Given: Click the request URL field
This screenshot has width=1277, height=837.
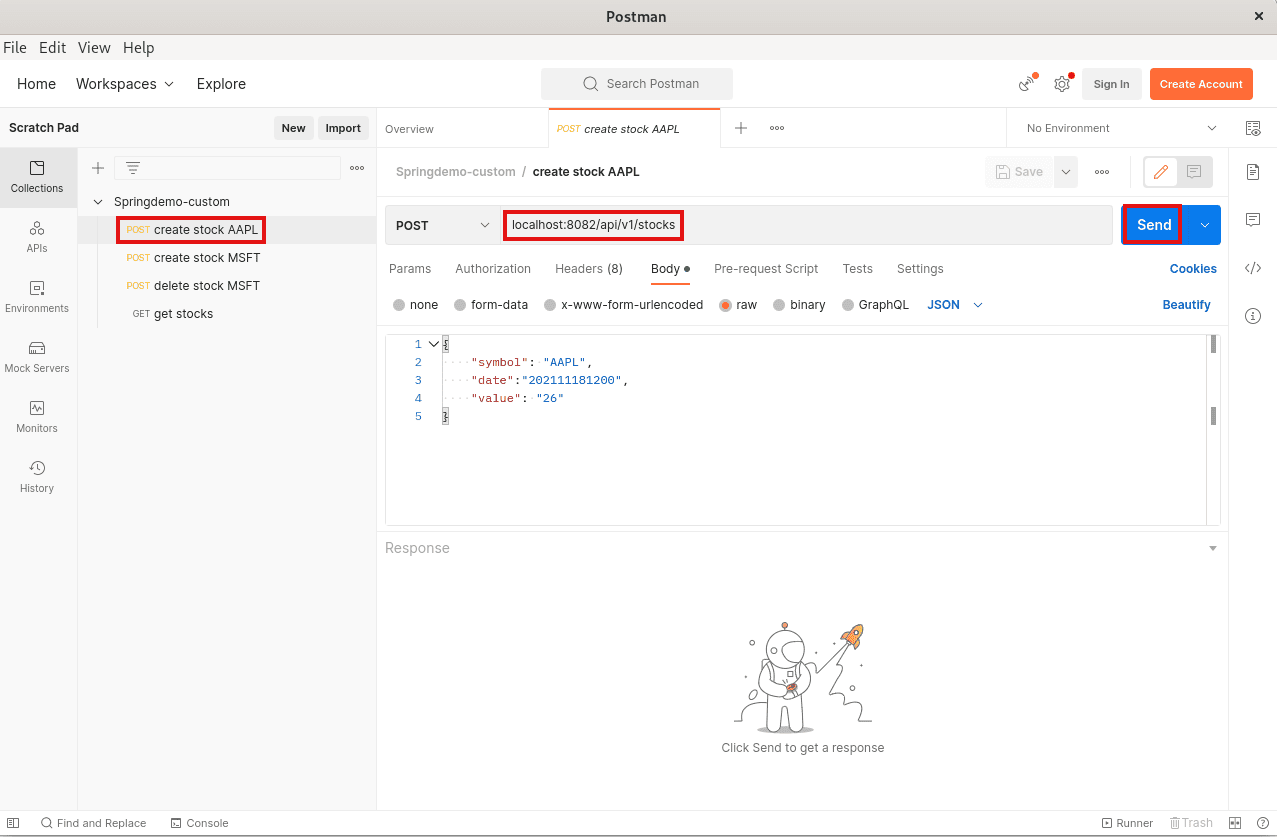Looking at the screenshot, I should pyautogui.click(x=806, y=225).
